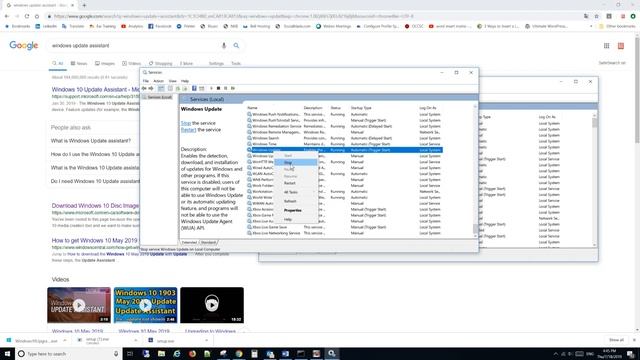Select Restart in the context menu
The height and width of the screenshot is (360, 640).
click(x=296, y=183)
